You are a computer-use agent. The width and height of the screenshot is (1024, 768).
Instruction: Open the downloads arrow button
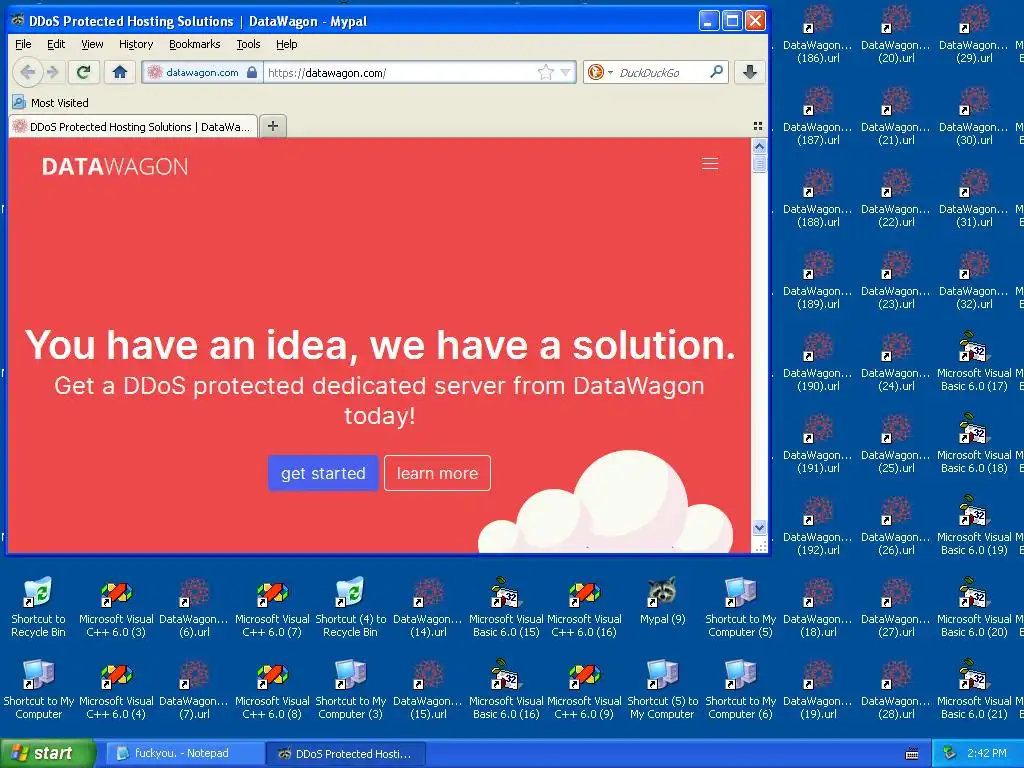(750, 72)
